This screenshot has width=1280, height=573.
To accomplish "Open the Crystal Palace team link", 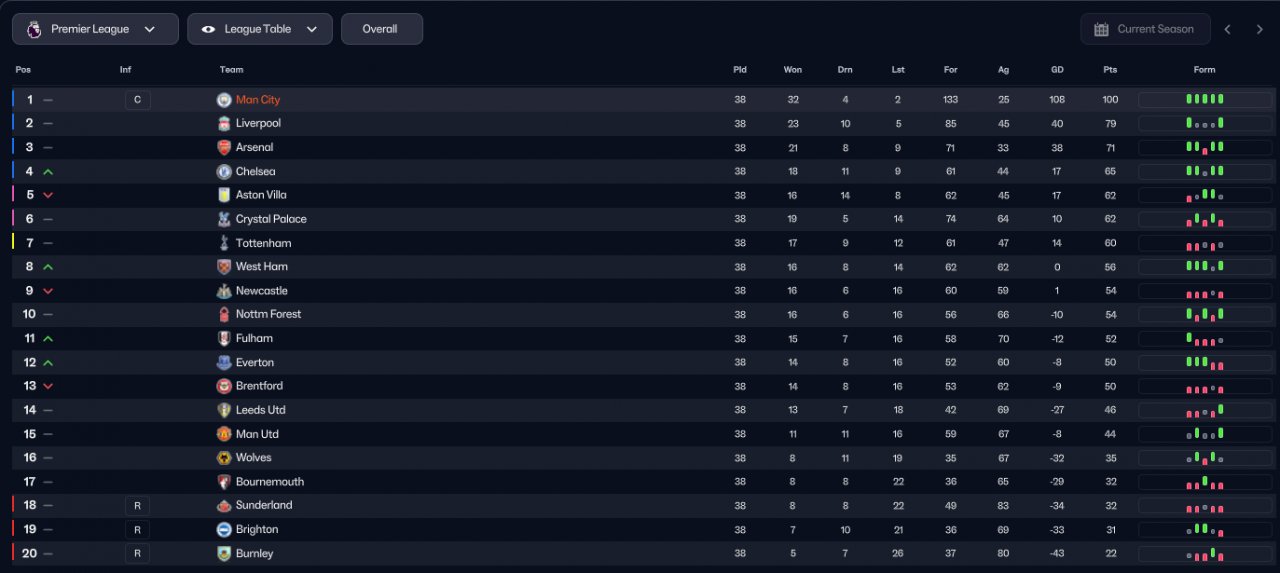I will (271, 219).
